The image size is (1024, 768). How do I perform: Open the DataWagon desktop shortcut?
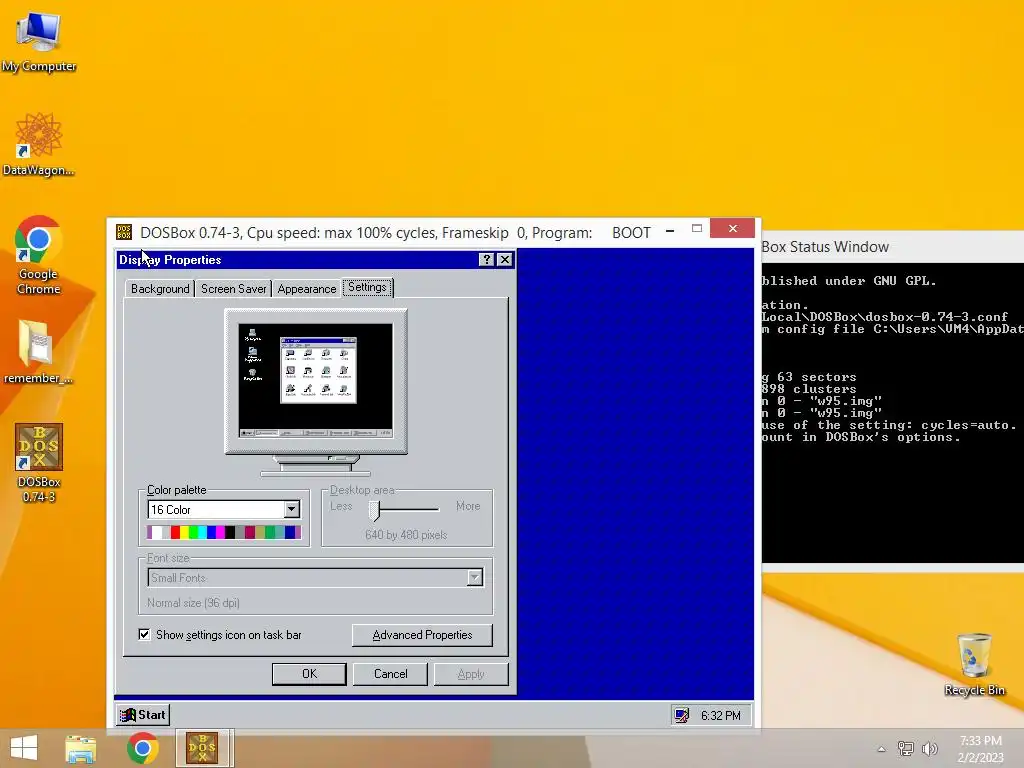pos(39,144)
